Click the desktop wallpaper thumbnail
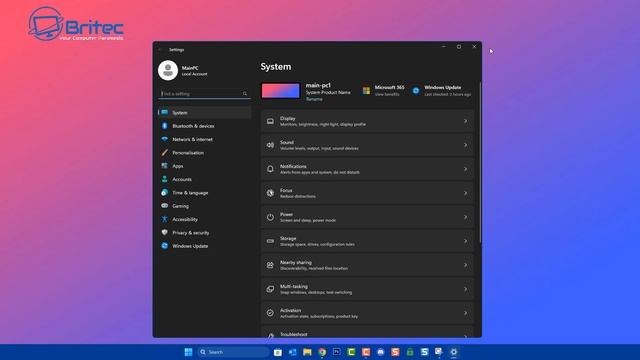Screen dimensions: 640x360 [280, 91]
